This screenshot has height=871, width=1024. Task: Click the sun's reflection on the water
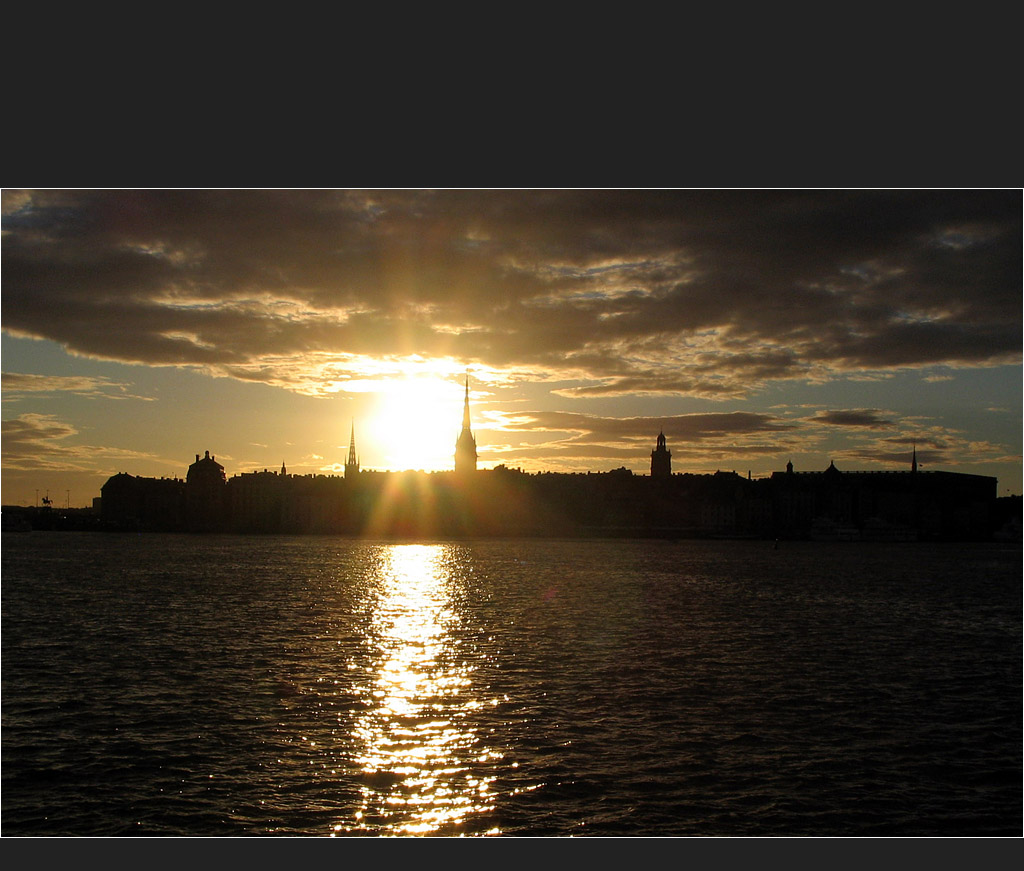[x=416, y=640]
